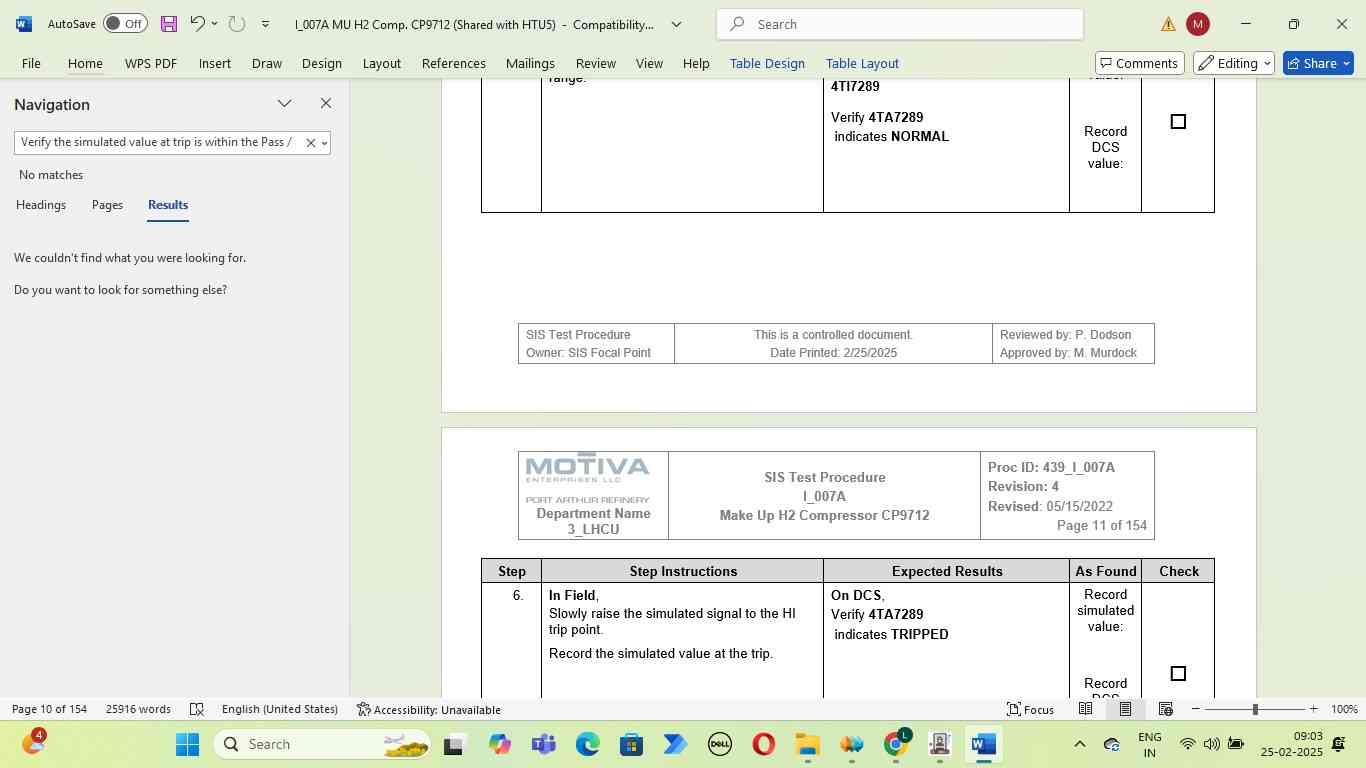Open Google Chrome from taskbar
The width and height of the screenshot is (1366, 768).
tap(896, 744)
